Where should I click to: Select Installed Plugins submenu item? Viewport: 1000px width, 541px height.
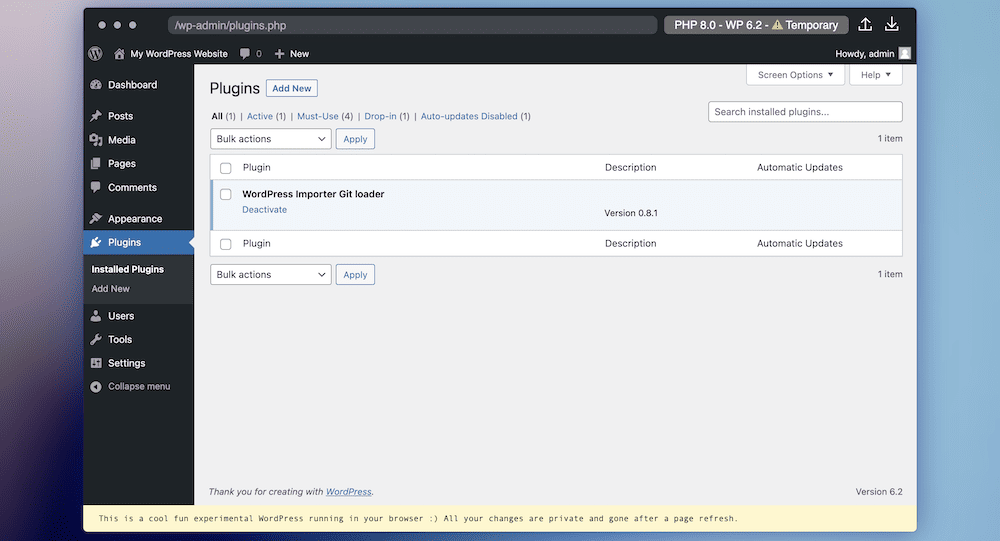point(128,269)
